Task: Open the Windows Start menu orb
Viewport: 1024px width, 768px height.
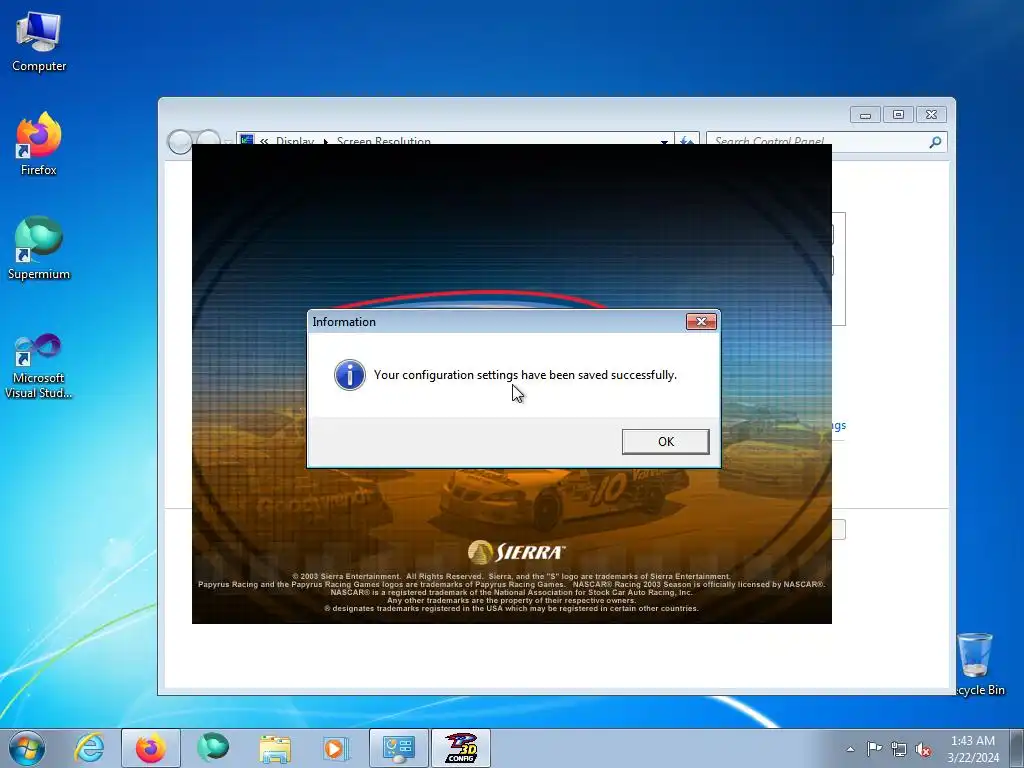Action: 27,748
